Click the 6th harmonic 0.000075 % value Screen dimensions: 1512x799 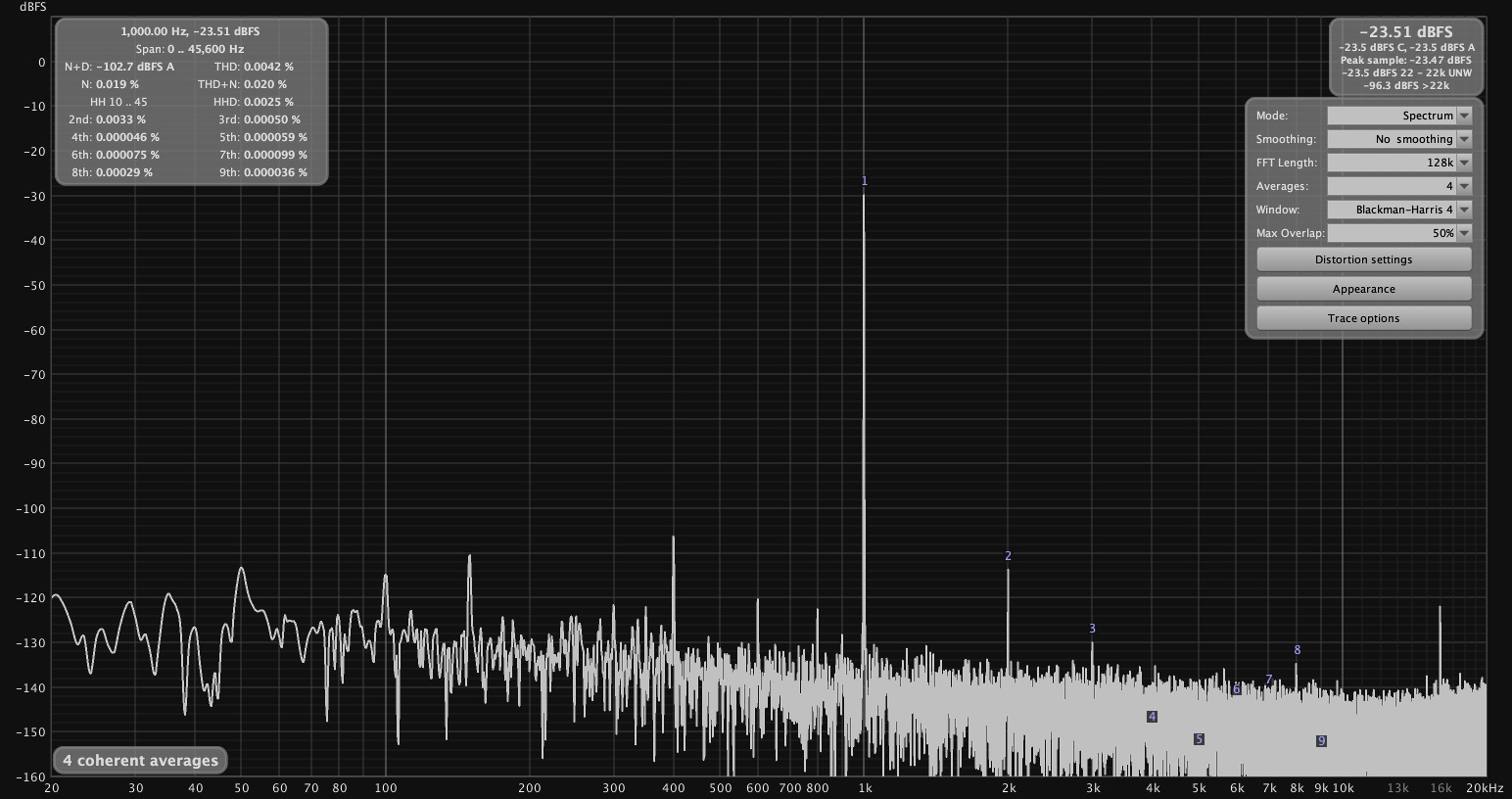click(127, 155)
